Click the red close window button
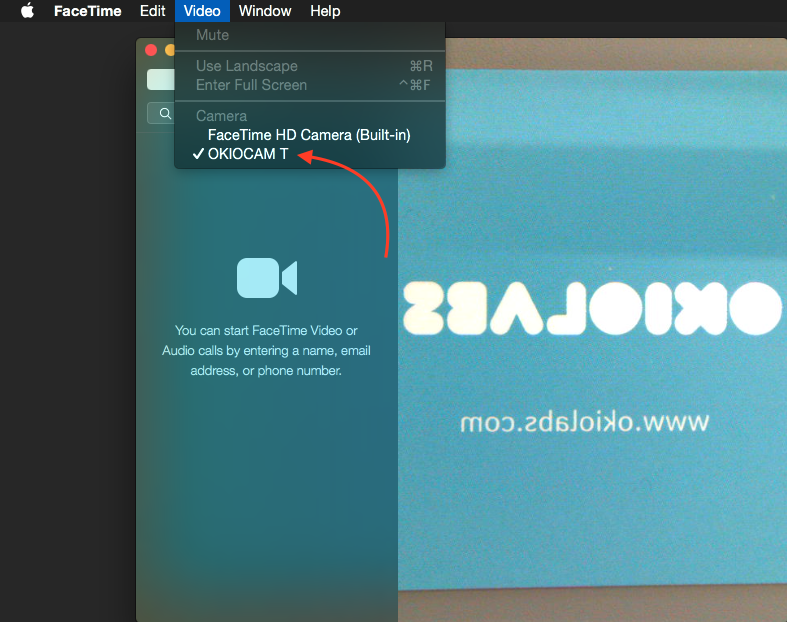 click(151, 50)
